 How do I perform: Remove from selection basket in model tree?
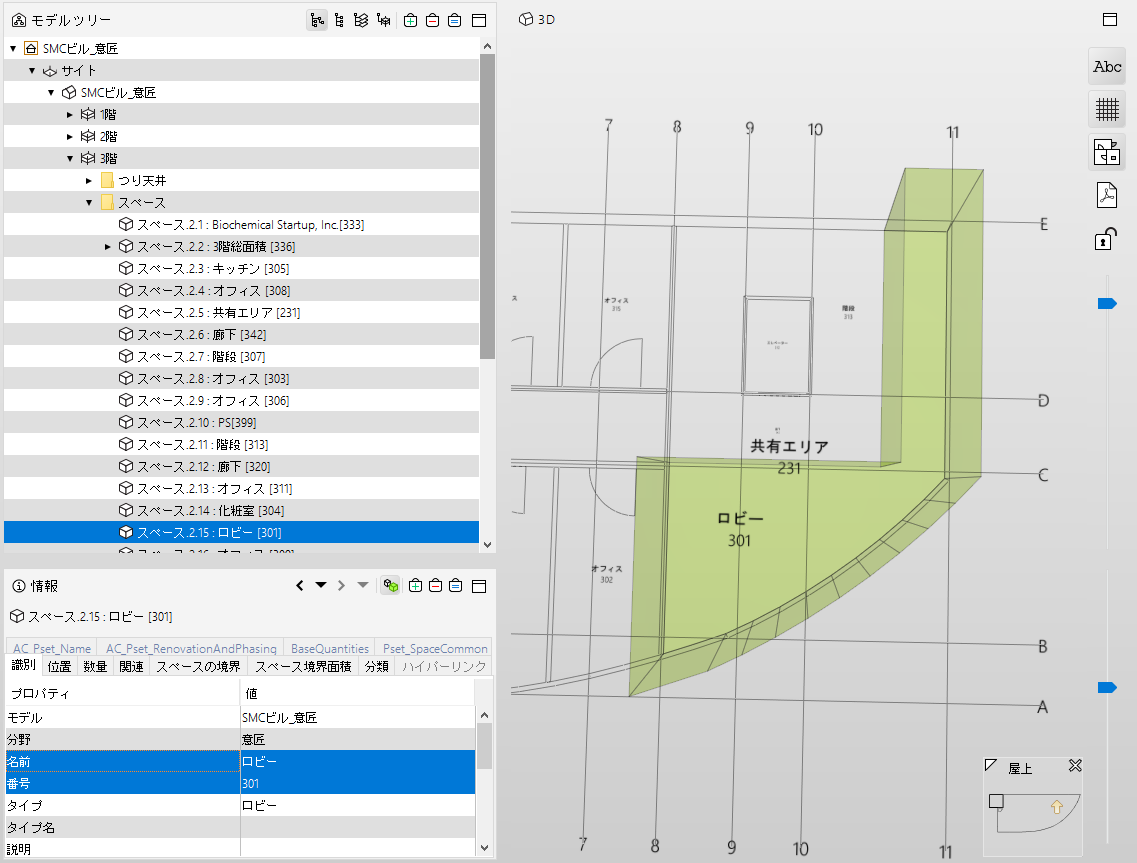[432, 20]
